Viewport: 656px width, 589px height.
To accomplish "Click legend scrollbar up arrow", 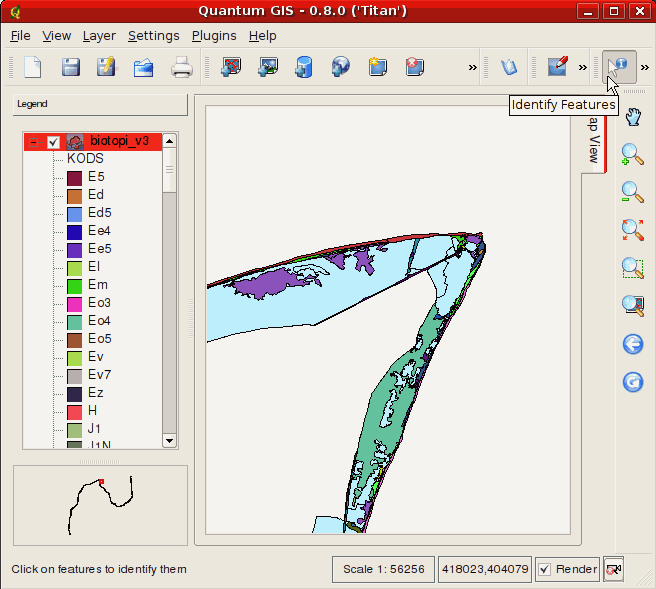I will pyautogui.click(x=169, y=141).
